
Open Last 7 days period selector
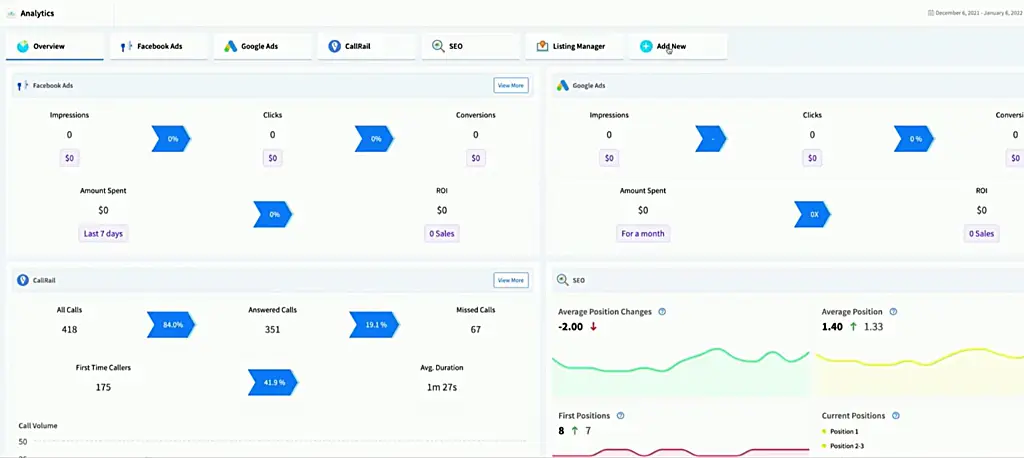click(x=104, y=233)
